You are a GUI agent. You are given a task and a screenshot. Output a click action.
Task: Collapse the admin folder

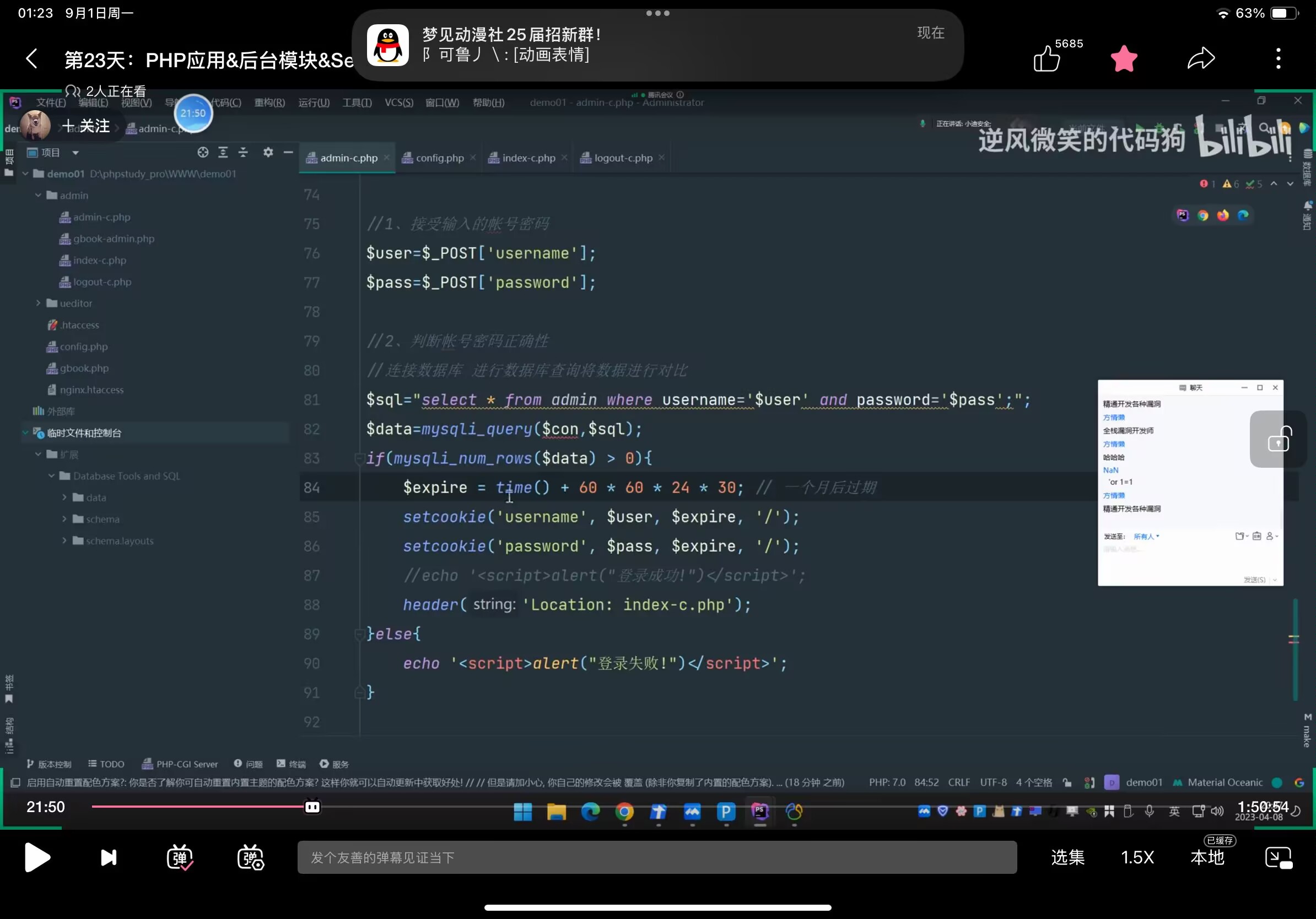(x=38, y=196)
